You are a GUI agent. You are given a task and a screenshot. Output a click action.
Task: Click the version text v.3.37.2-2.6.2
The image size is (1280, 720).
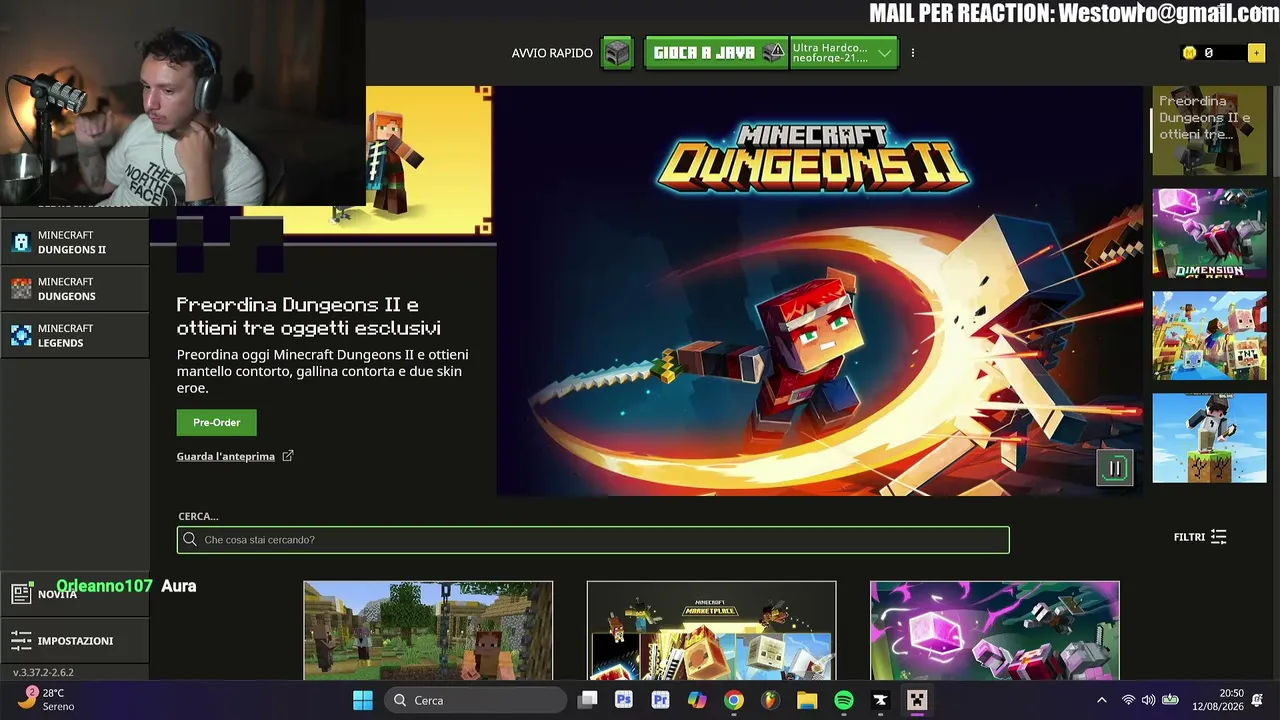(x=43, y=673)
